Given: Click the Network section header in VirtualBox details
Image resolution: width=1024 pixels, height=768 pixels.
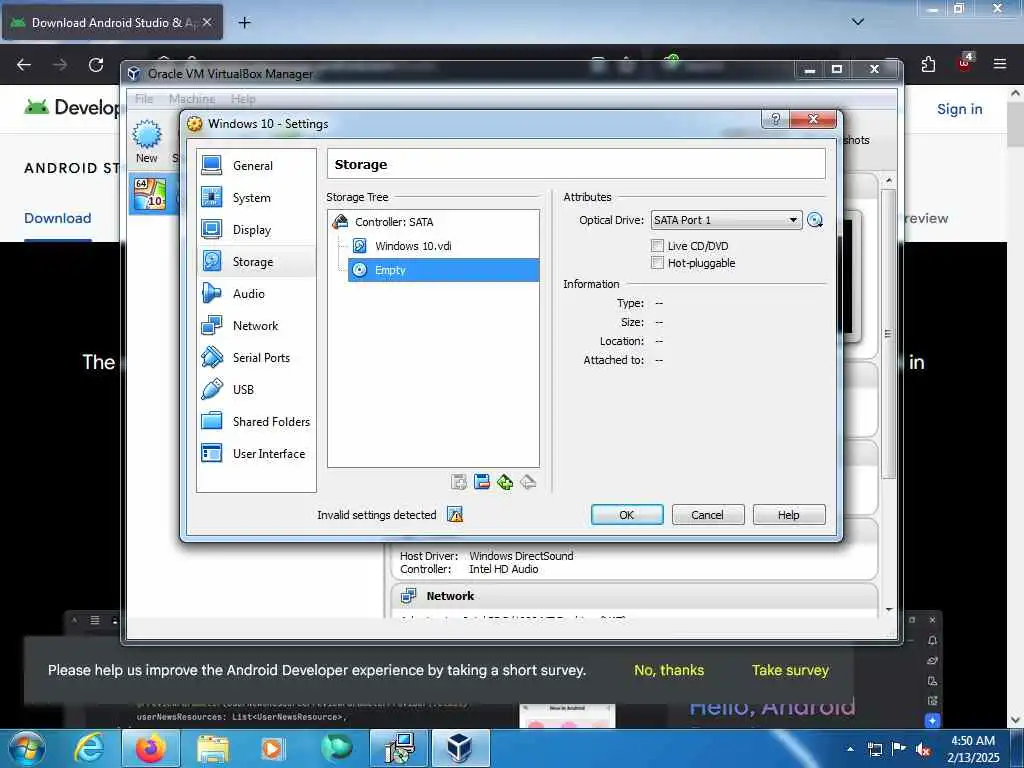Looking at the screenshot, I should (450, 596).
